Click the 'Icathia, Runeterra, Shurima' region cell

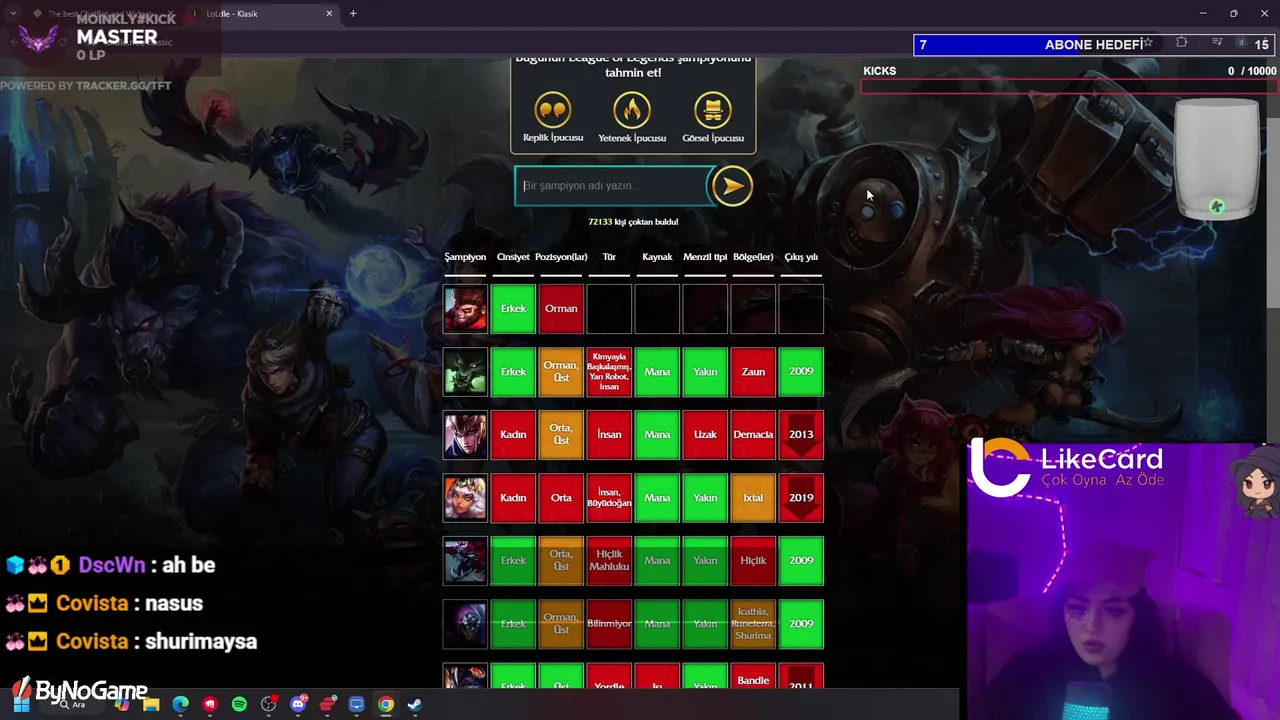coord(753,624)
